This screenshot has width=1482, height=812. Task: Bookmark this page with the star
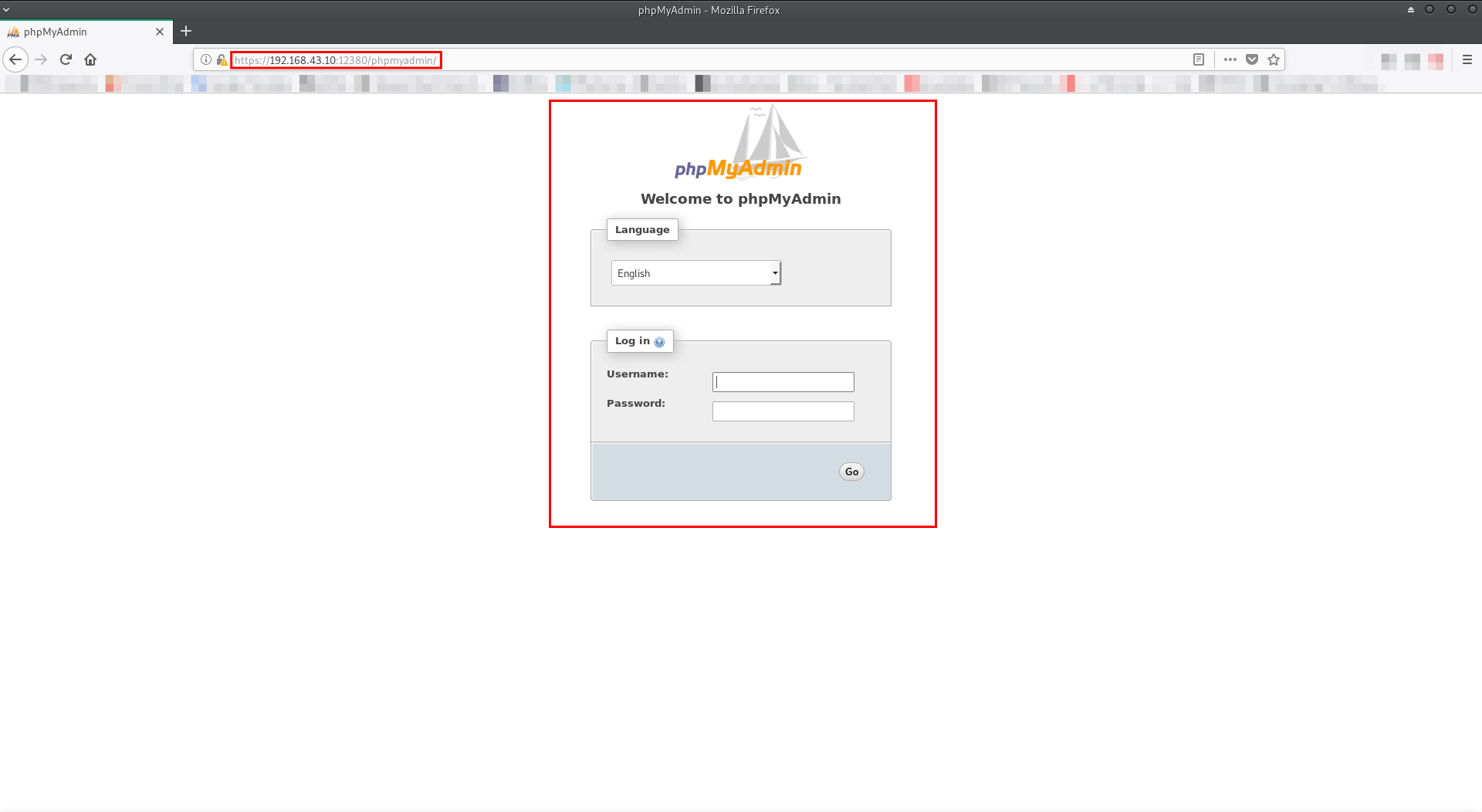pyautogui.click(x=1274, y=59)
